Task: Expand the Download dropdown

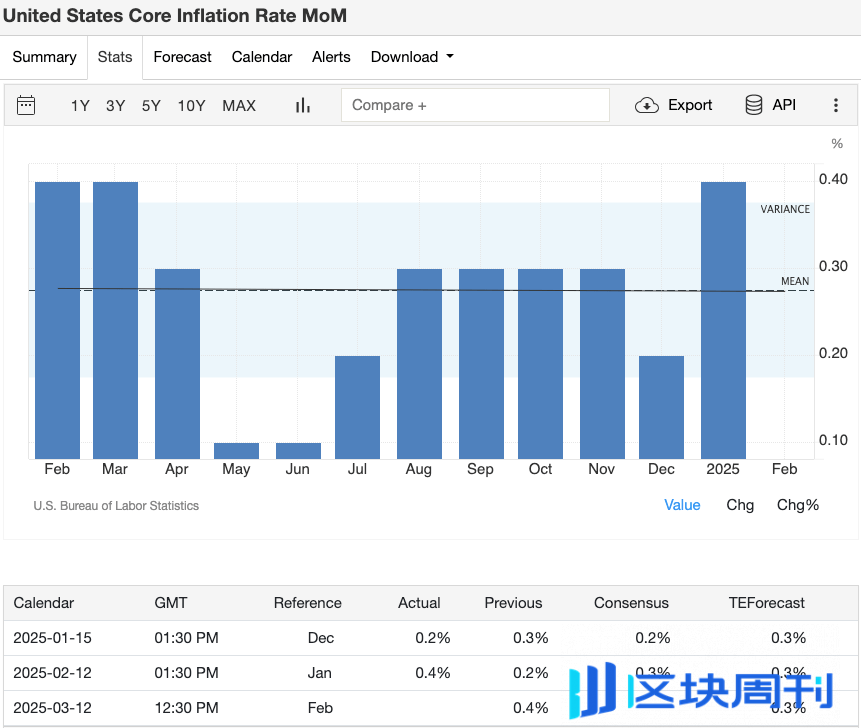Action: coord(412,57)
